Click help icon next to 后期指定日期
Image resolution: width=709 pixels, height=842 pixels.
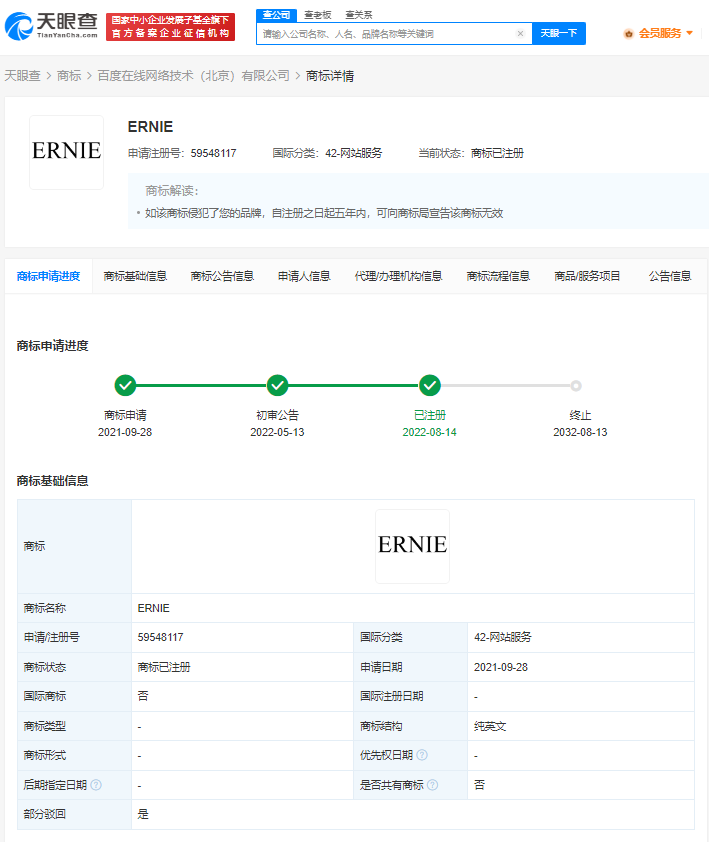[x=96, y=786]
